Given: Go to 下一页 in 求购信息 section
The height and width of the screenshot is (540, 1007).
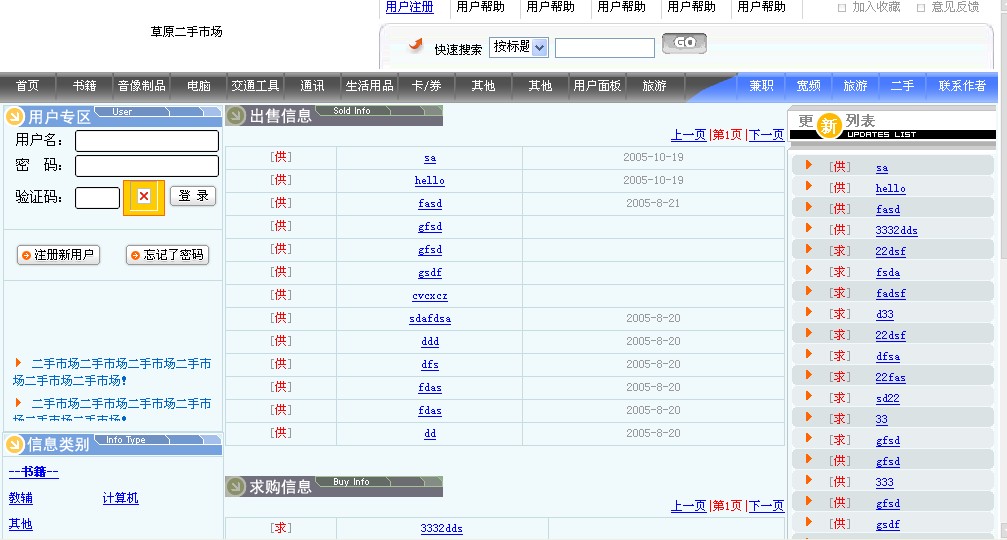Looking at the screenshot, I should point(767,506).
